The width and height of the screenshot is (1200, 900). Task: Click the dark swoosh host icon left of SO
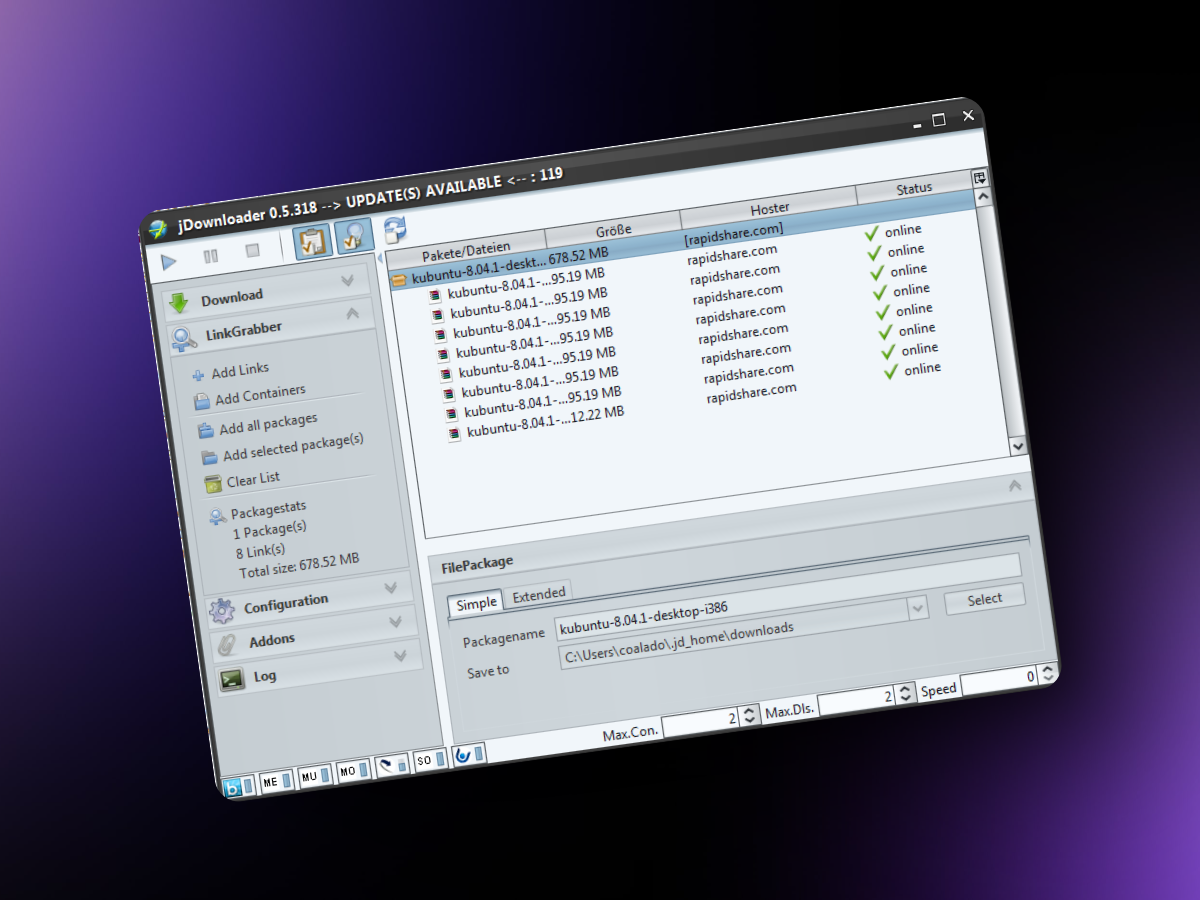(386, 767)
